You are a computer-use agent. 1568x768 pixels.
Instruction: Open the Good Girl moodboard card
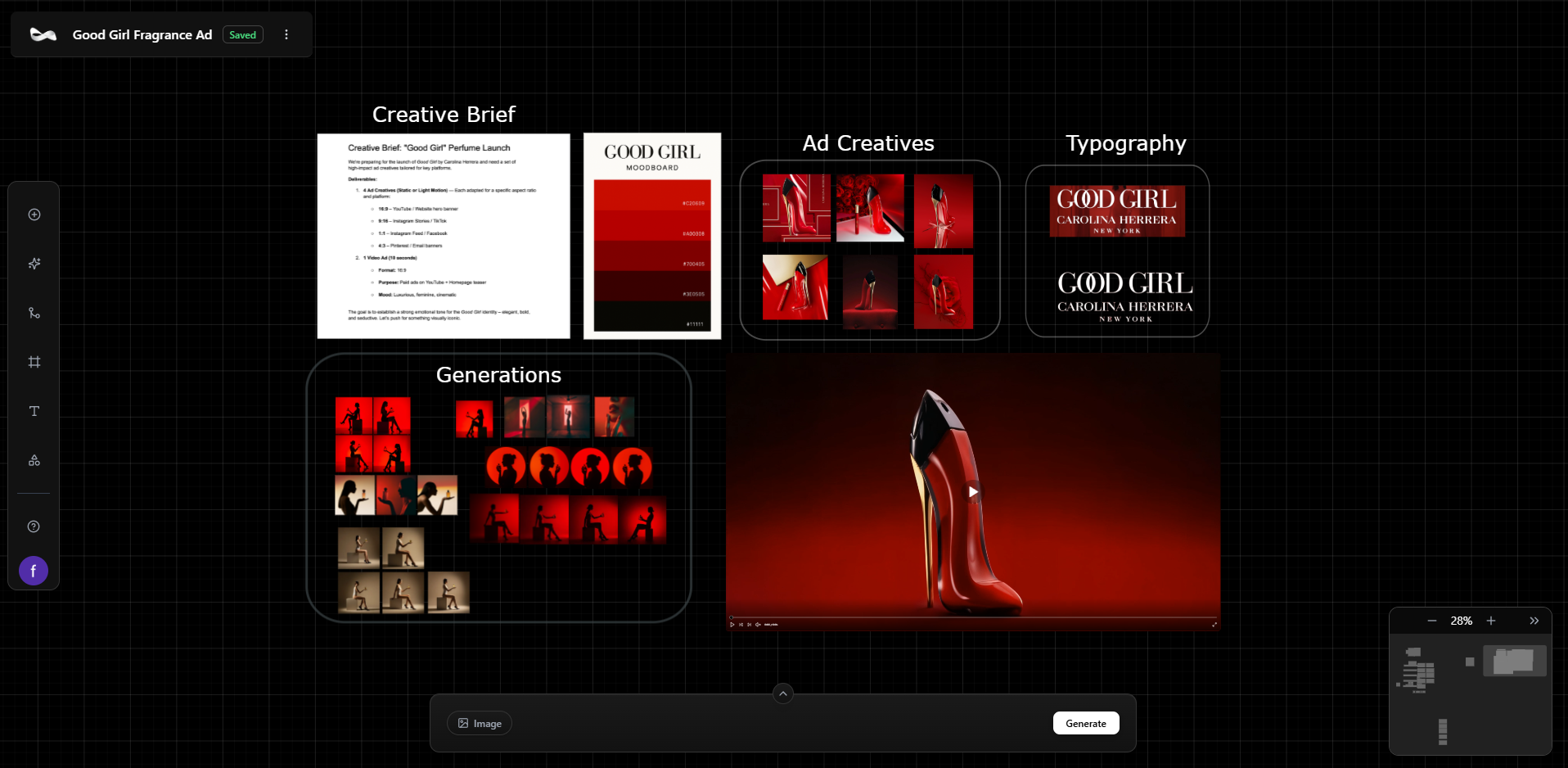pyautogui.click(x=652, y=236)
